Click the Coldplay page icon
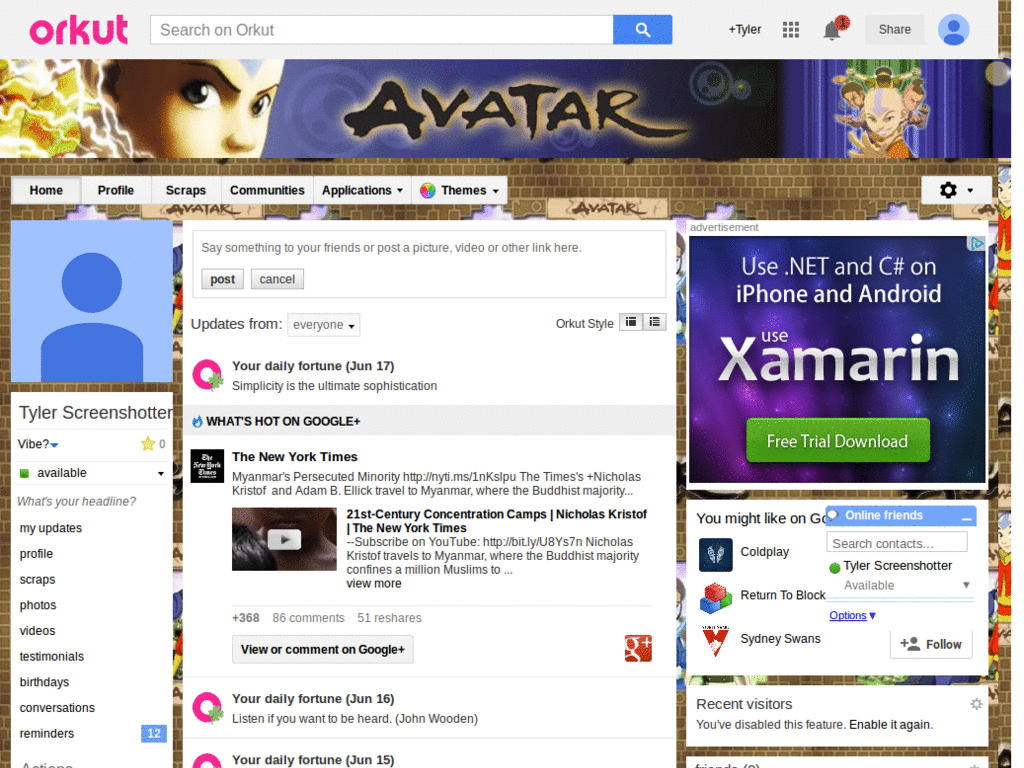Screen dimensions: 1024x768 click(x=715, y=554)
